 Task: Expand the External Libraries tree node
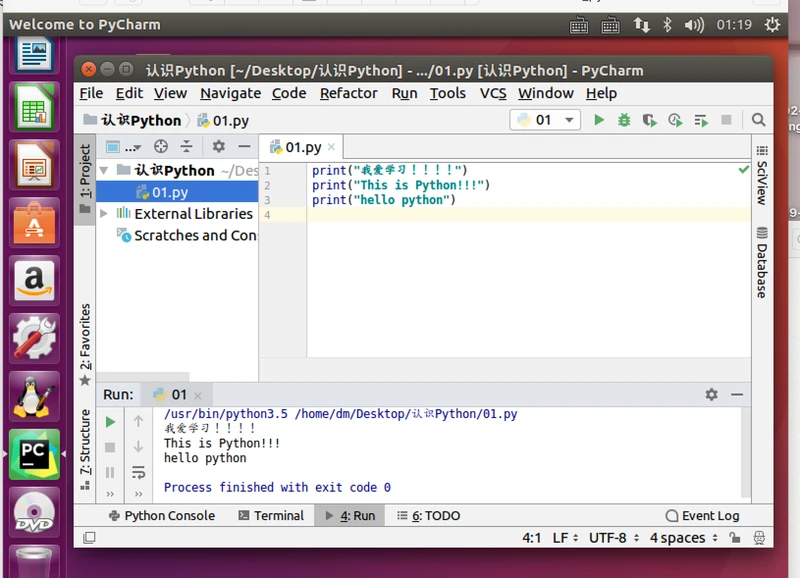(105, 213)
